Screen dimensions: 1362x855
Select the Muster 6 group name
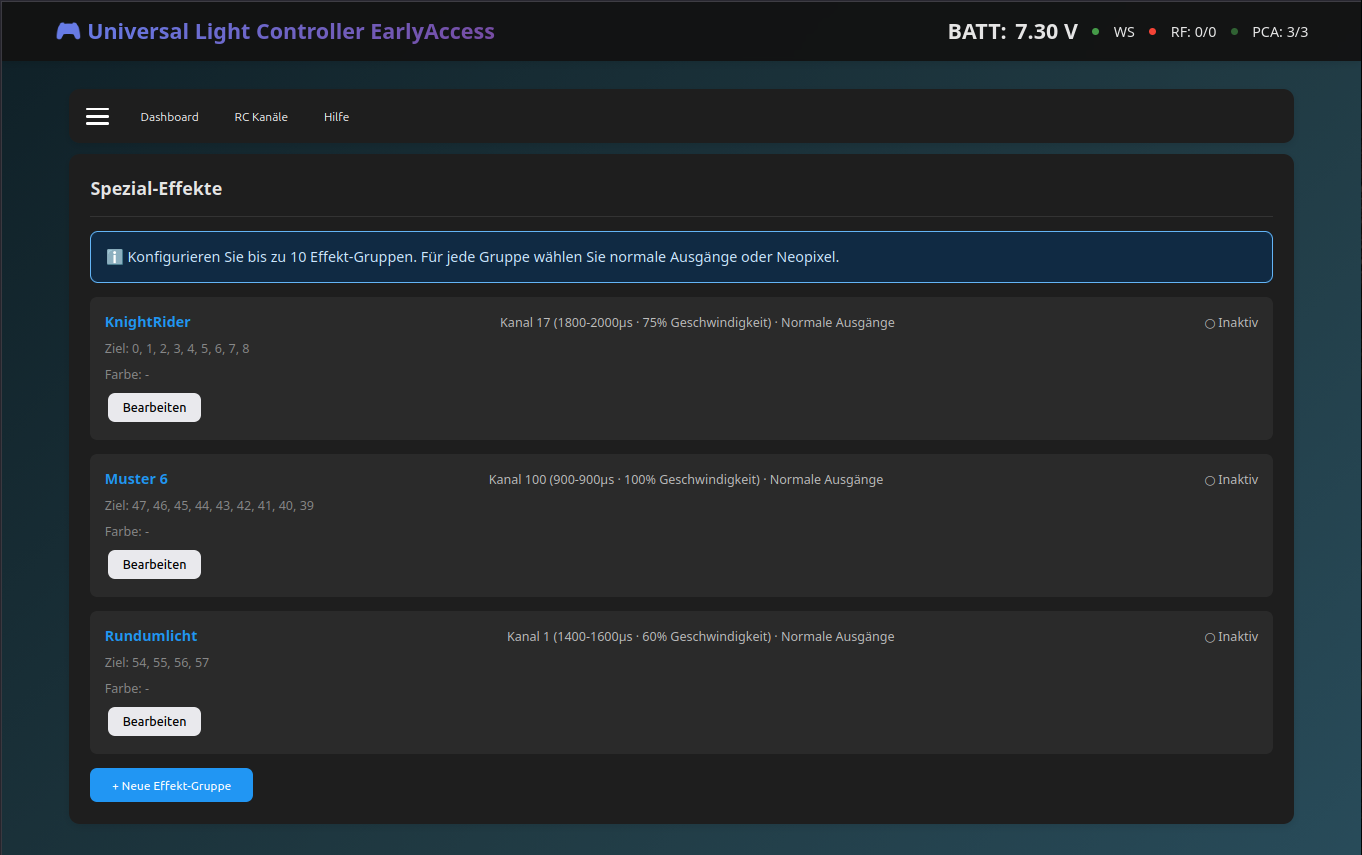[136, 479]
